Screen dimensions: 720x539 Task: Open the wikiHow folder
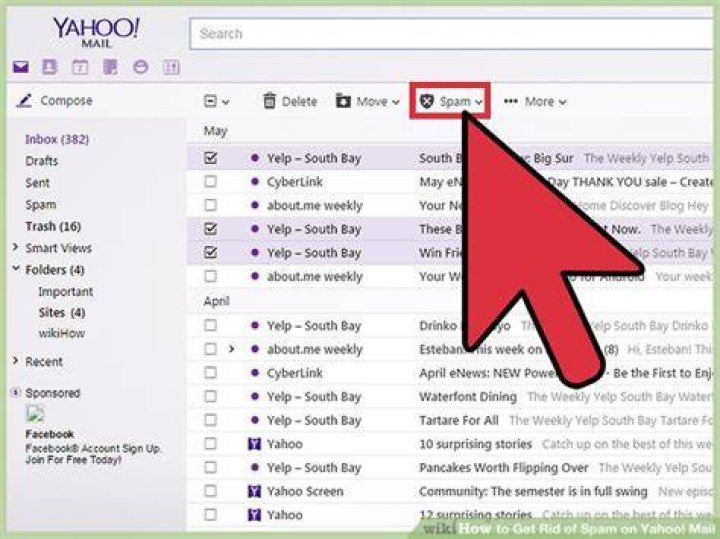(62, 333)
